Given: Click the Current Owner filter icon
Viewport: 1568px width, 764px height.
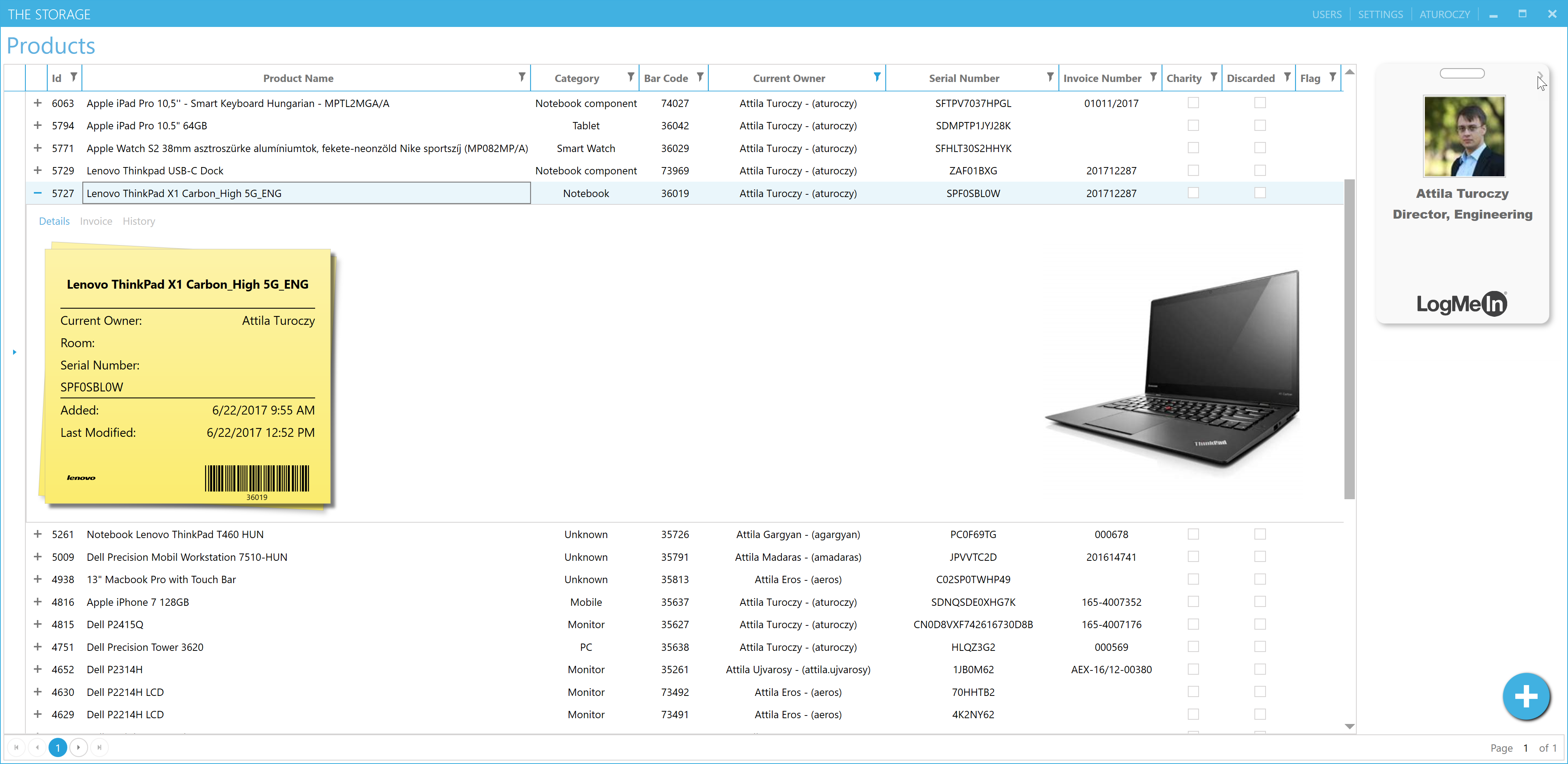Looking at the screenshot, I should 877,77.
